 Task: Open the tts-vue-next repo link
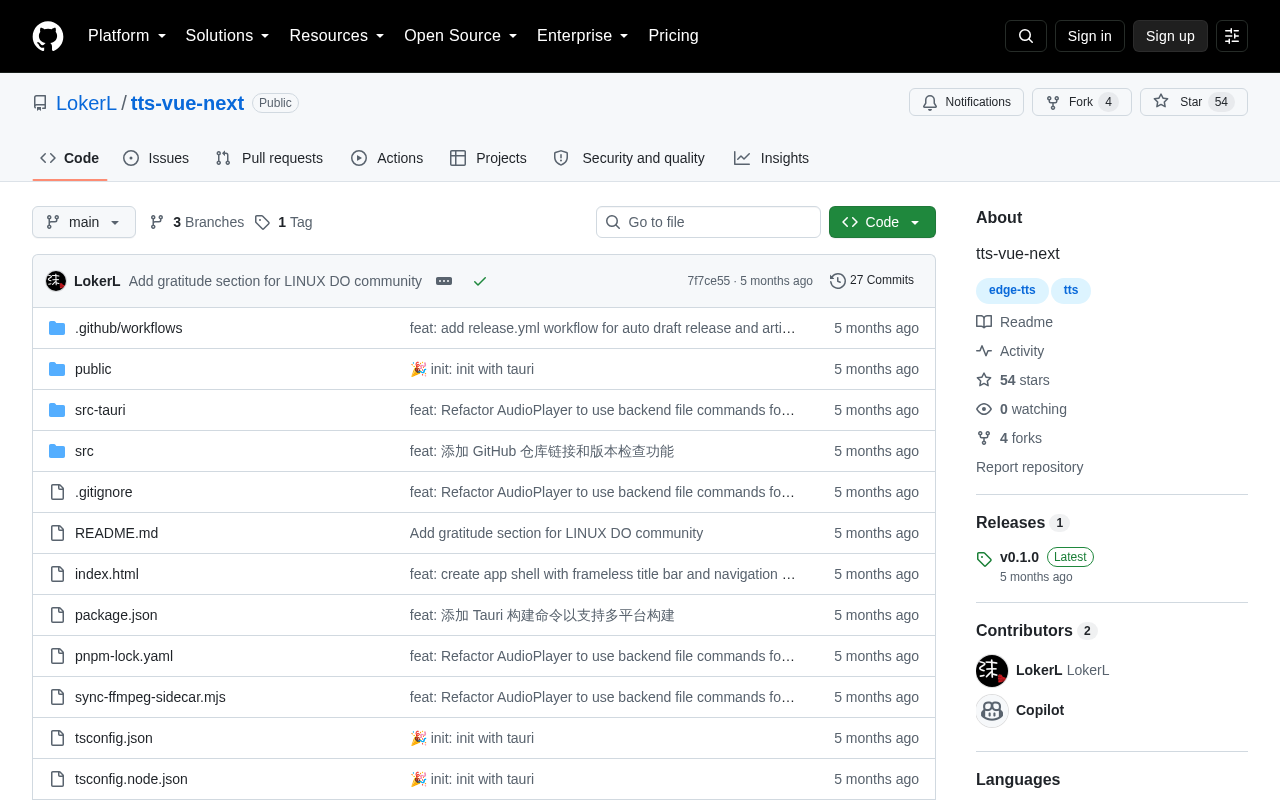[187, 103]
